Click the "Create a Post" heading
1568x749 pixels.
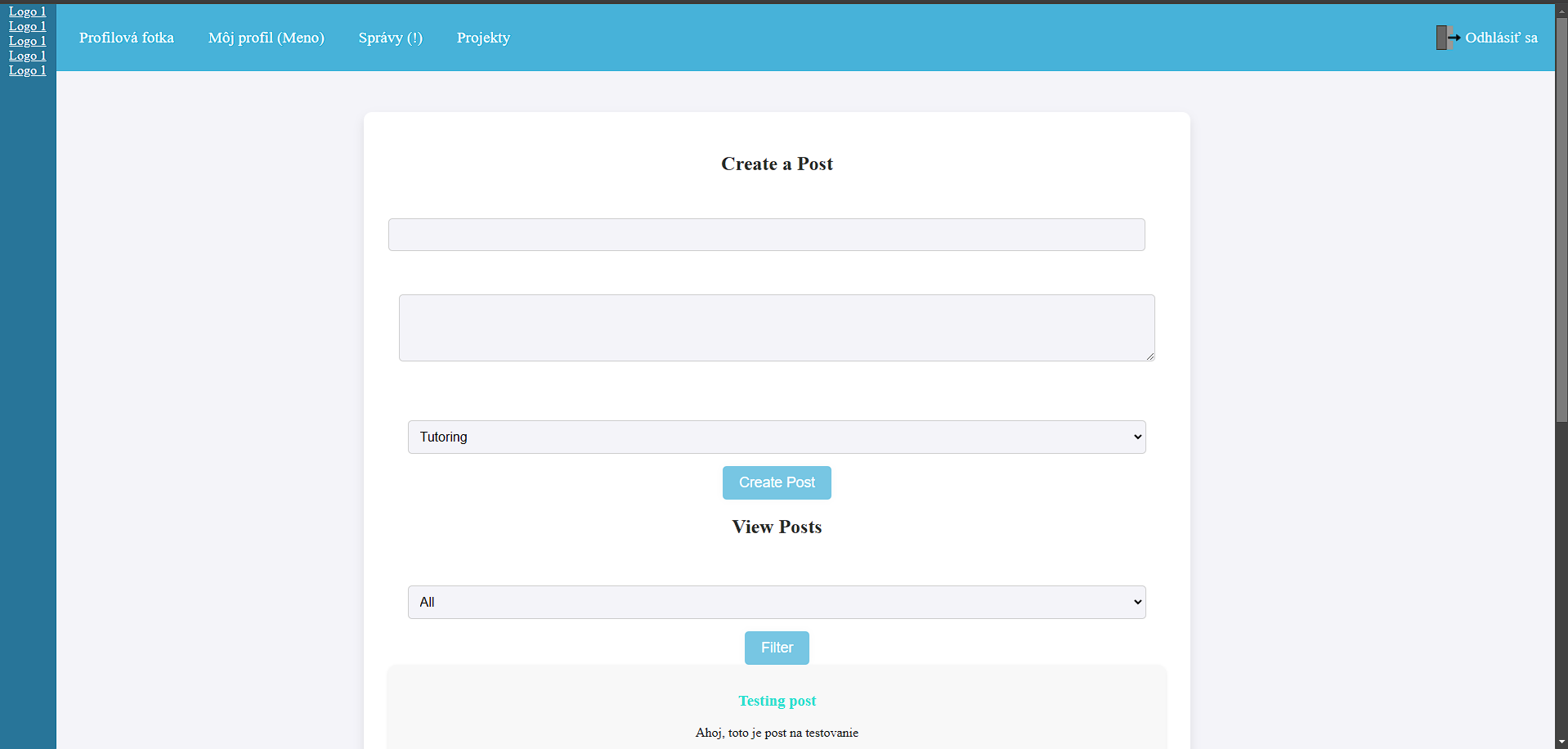coord(777,164)
